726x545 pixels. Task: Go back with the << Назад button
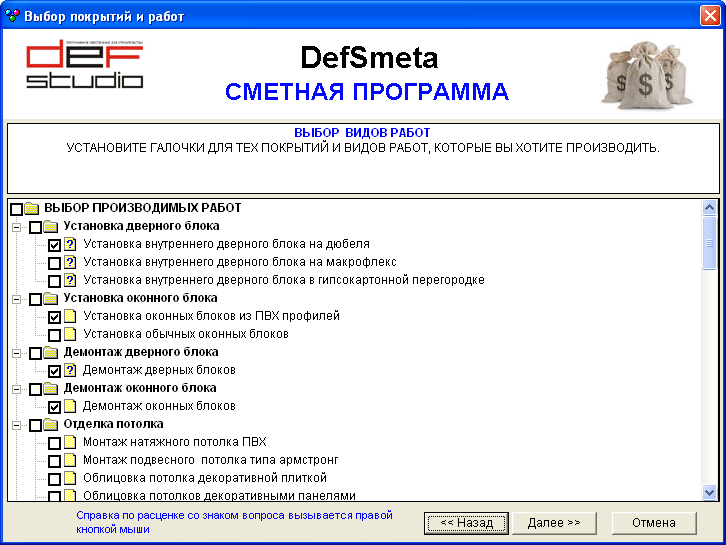(466, 523)
